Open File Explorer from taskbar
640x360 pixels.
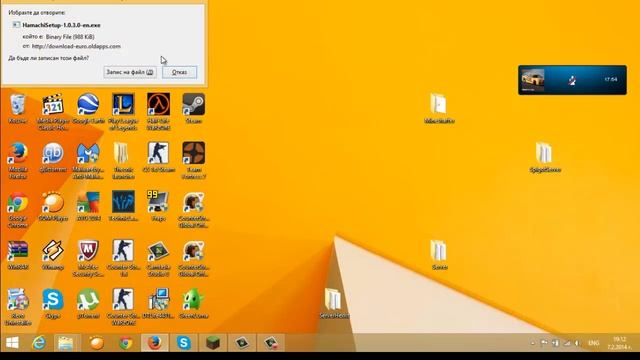(66, 343)
